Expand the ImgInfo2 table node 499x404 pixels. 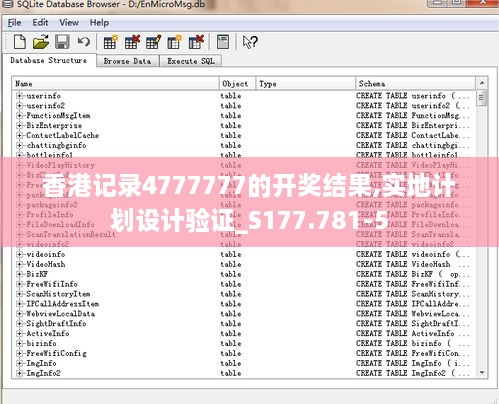coord(19,373)
